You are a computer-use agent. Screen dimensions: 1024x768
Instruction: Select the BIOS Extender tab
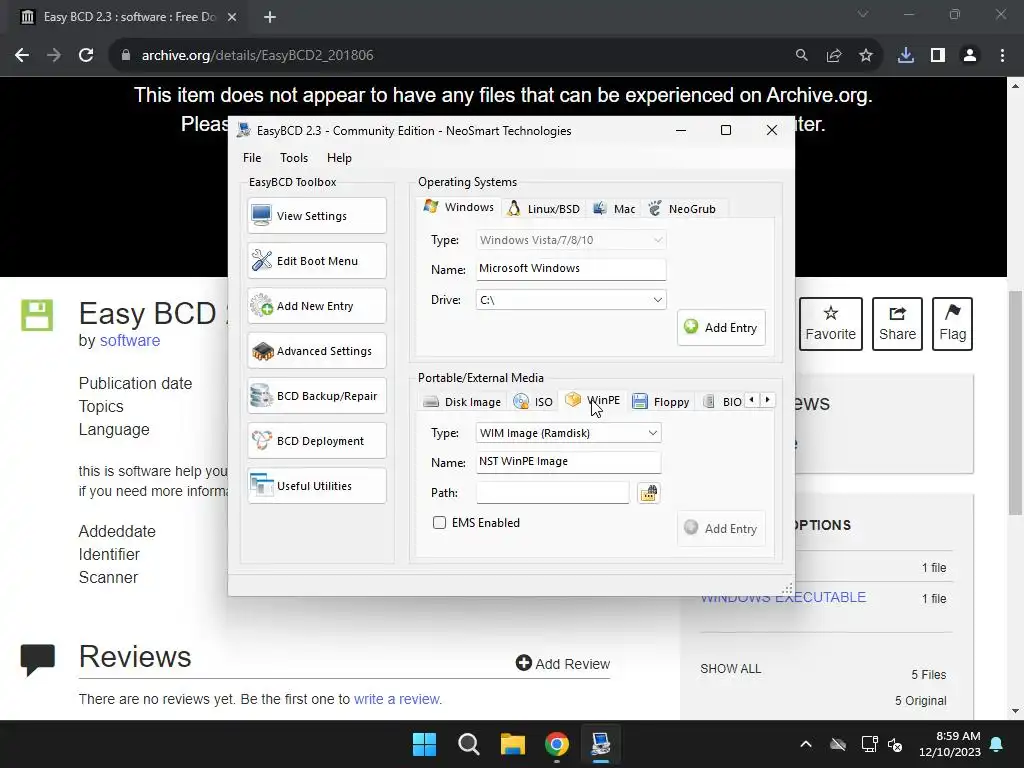click(x=722, y=402)
